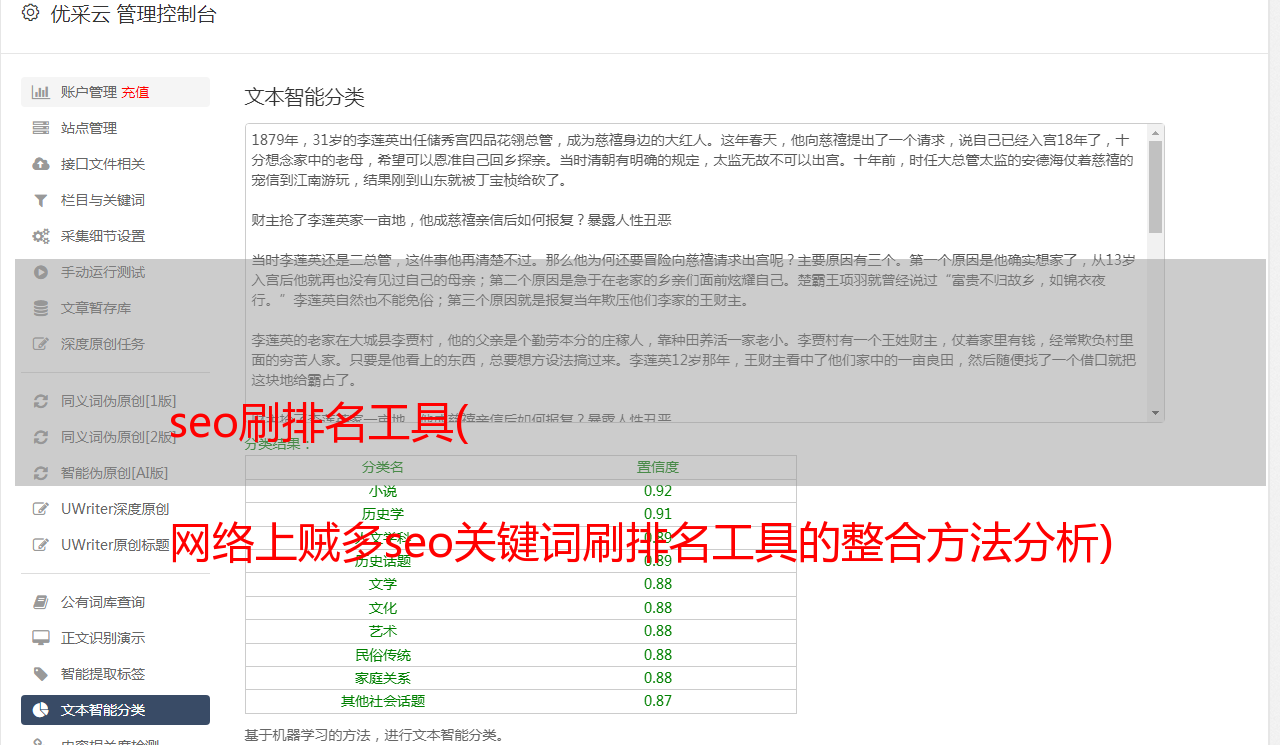
Task: Click the gears icon for 采集细节设置
Action: pyautogui.click(x=41, y=236)
